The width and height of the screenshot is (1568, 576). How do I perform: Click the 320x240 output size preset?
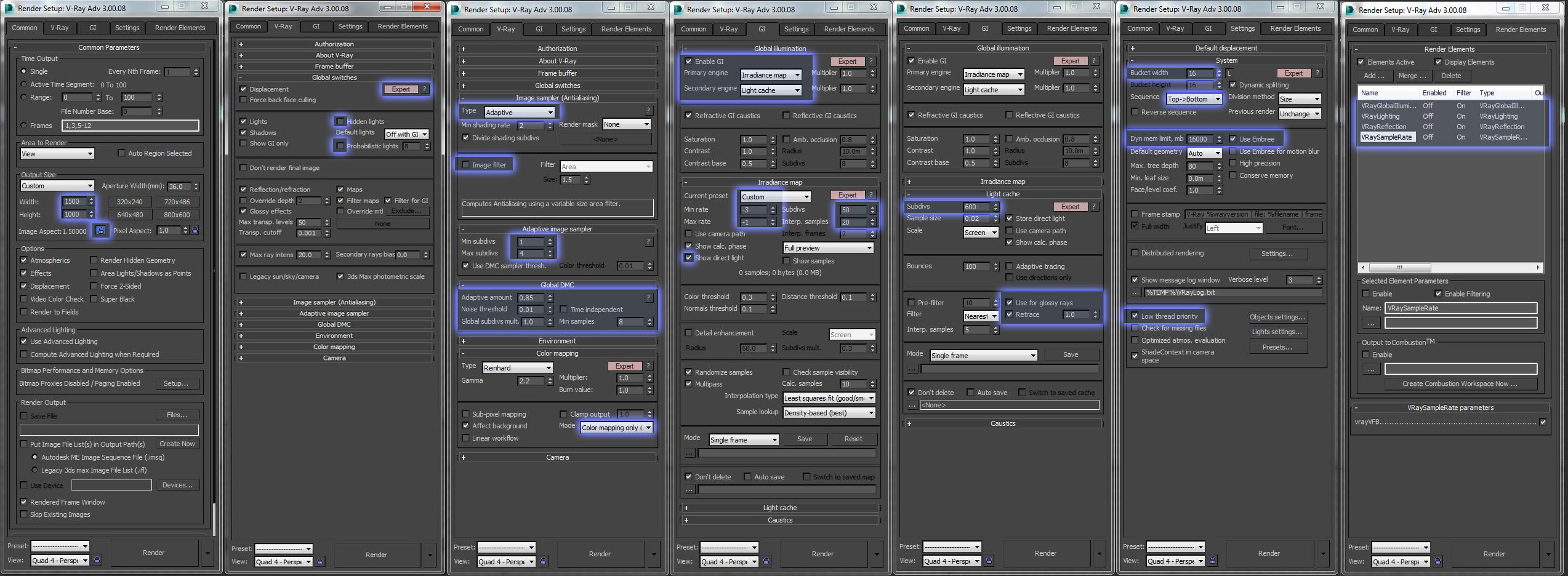[130, 202]
